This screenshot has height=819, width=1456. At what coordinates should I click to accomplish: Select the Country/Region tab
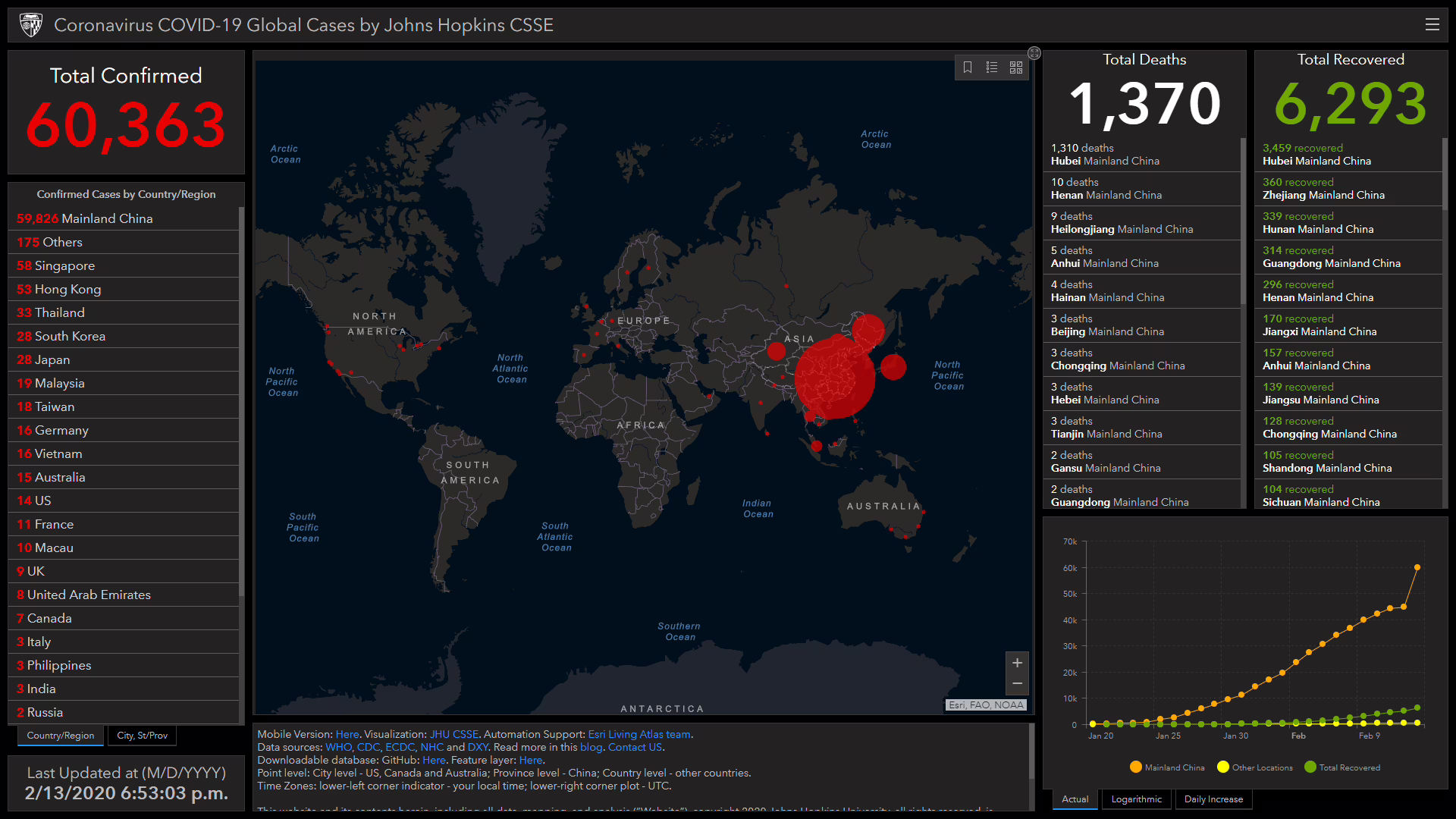click(x=61, y=736)
